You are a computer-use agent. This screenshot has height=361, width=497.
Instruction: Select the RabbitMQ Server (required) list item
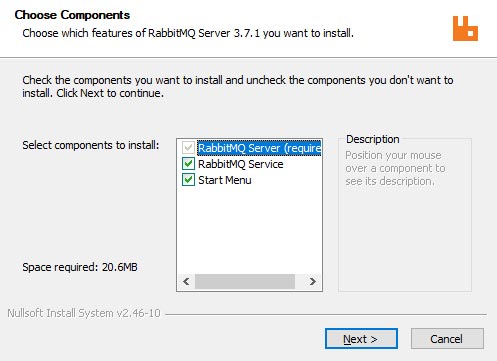[259, 148]
